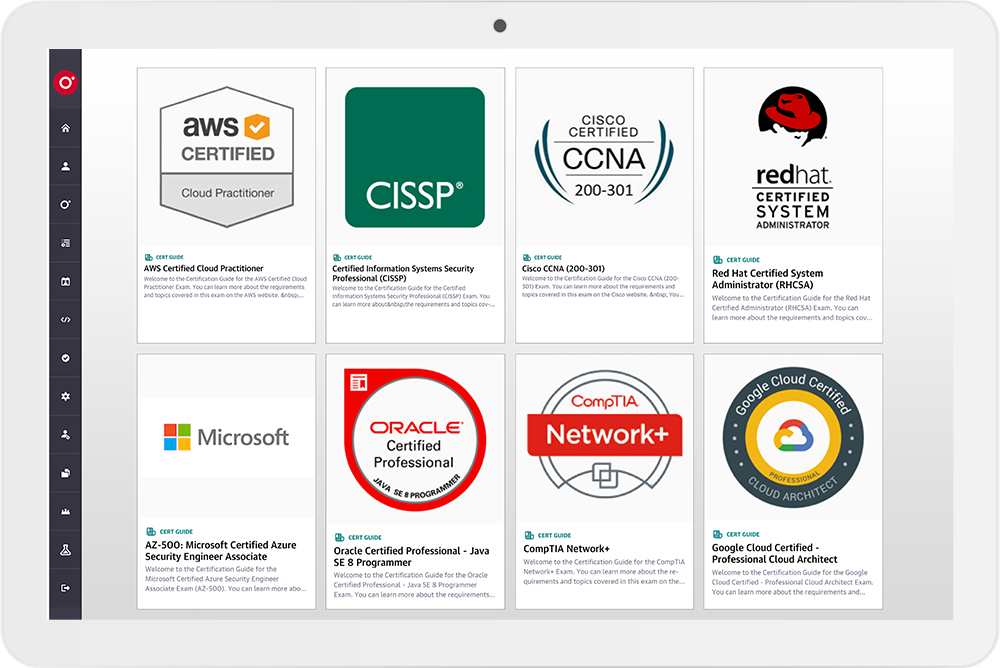This screenshot has height=668, width=1000.
Task: Click cert guide icon on AZ-500 Microsoft card
Action: coord(151,531)
